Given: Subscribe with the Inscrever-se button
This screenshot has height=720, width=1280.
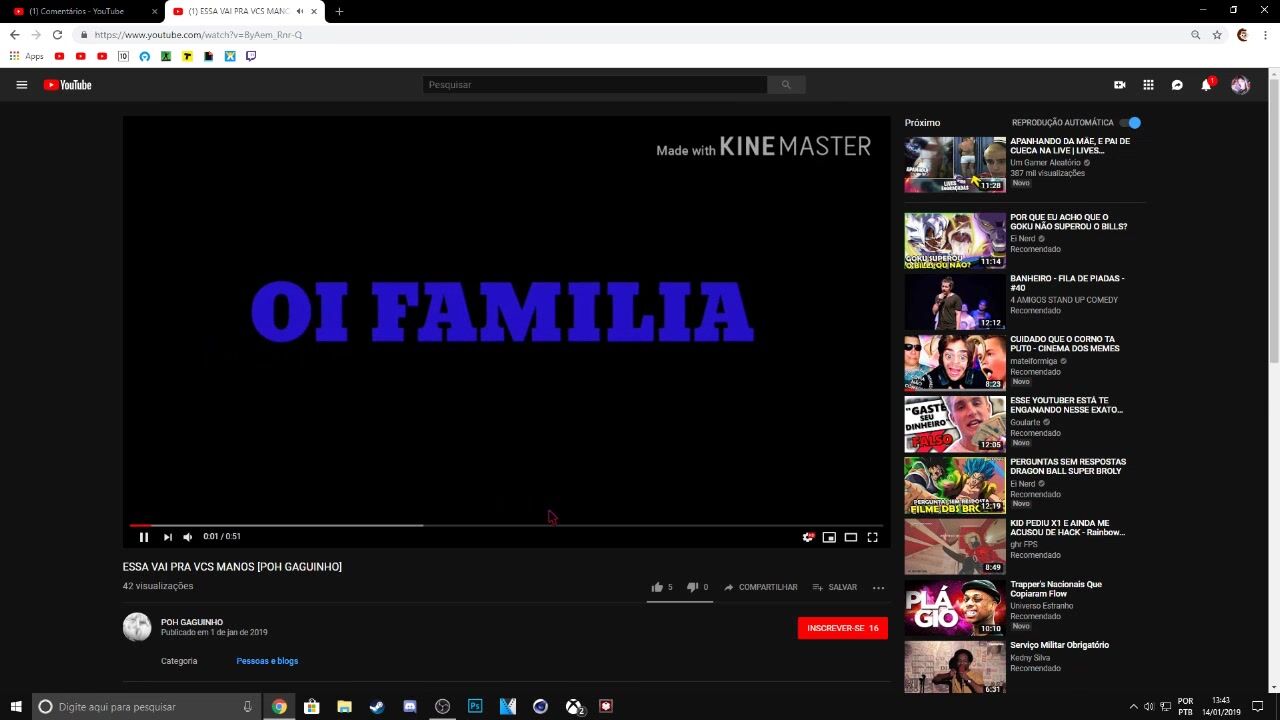Looking at the screenshot, I should (842, 628).
